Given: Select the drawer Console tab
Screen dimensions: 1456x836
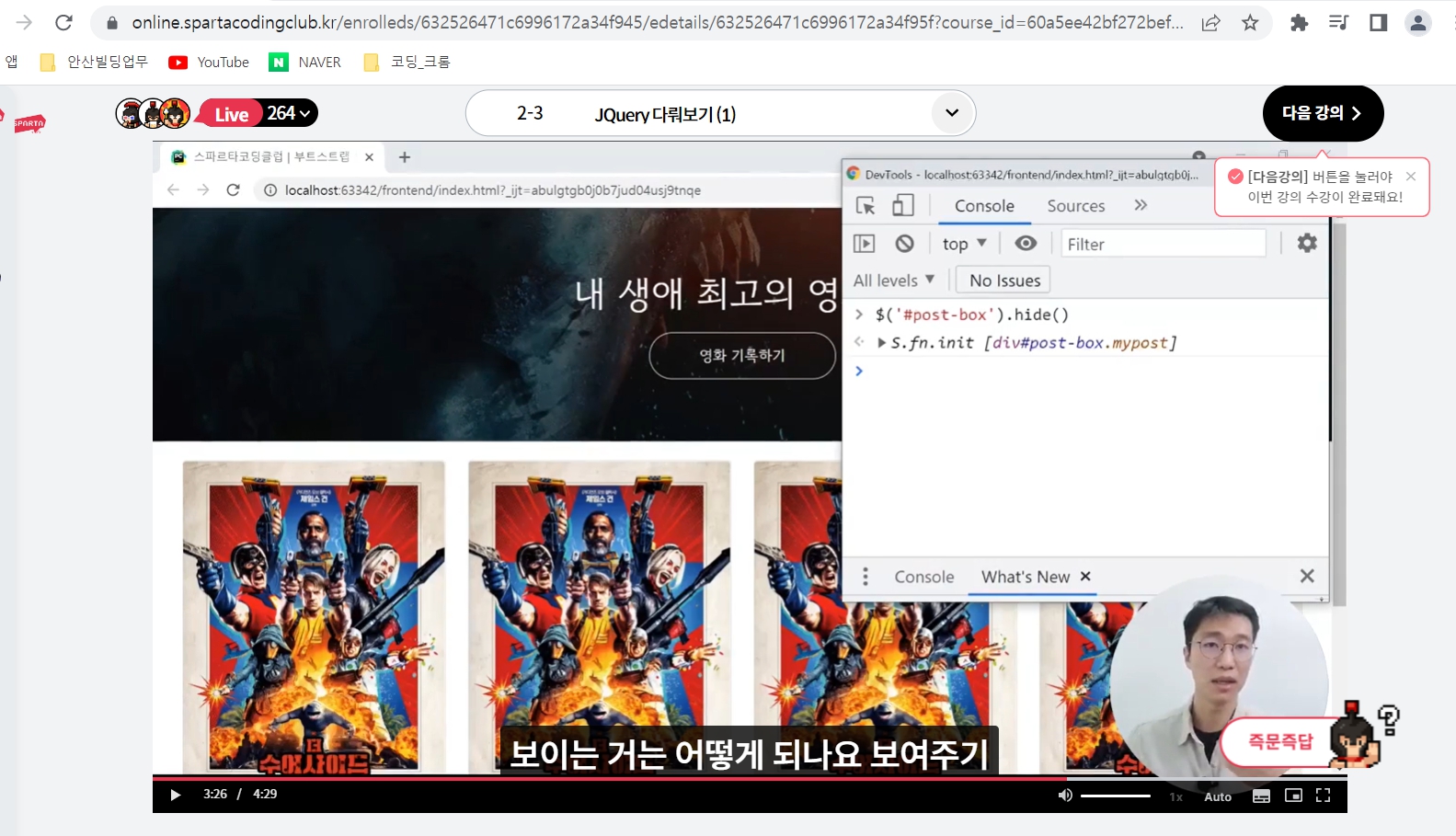Looking at the screenshot, I should click(x=923, y=577).
